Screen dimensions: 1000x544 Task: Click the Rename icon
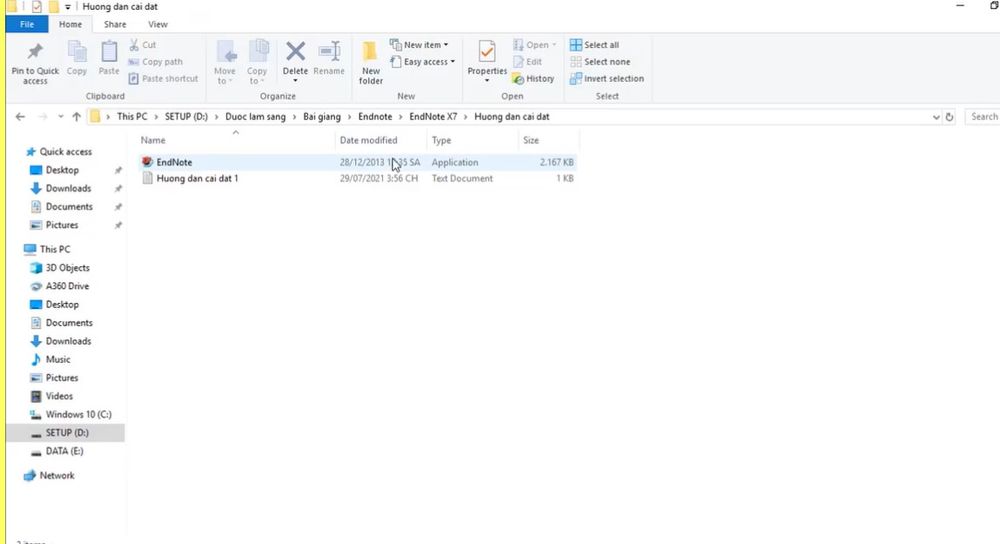(329, 52)
